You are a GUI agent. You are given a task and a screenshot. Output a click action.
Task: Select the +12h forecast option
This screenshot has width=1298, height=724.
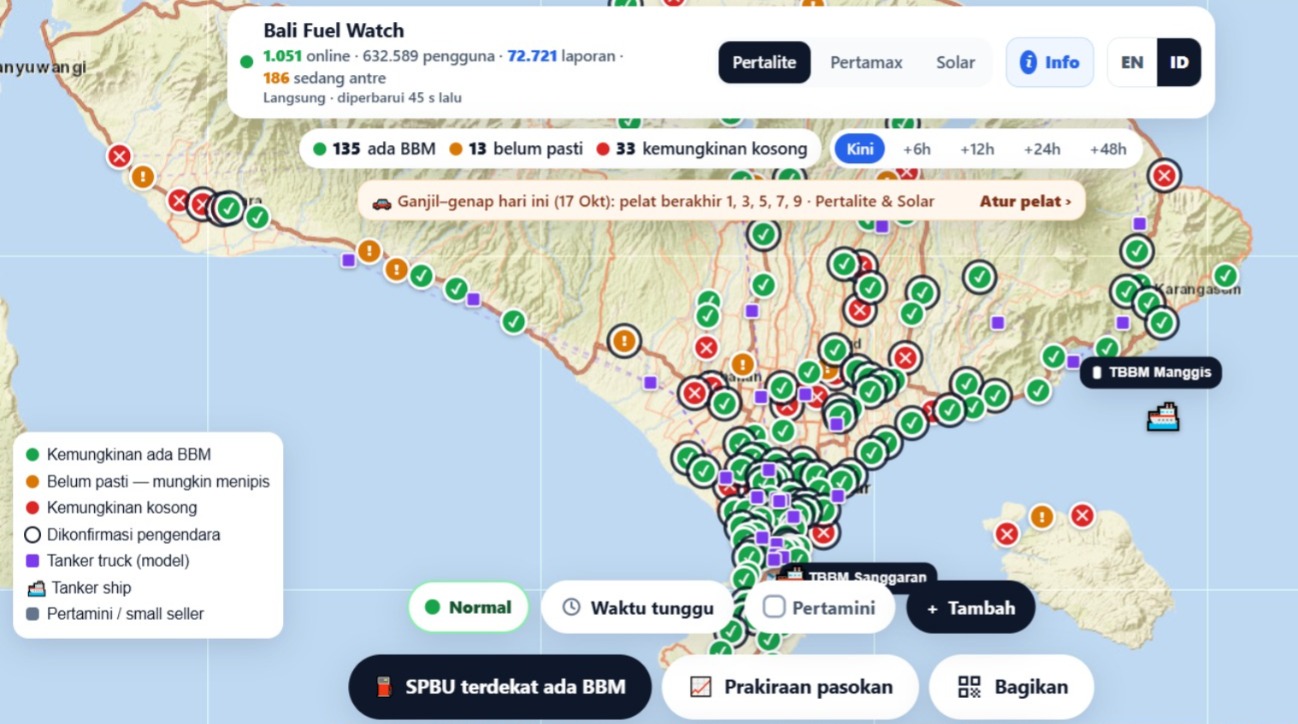click(x=976, y=149)
